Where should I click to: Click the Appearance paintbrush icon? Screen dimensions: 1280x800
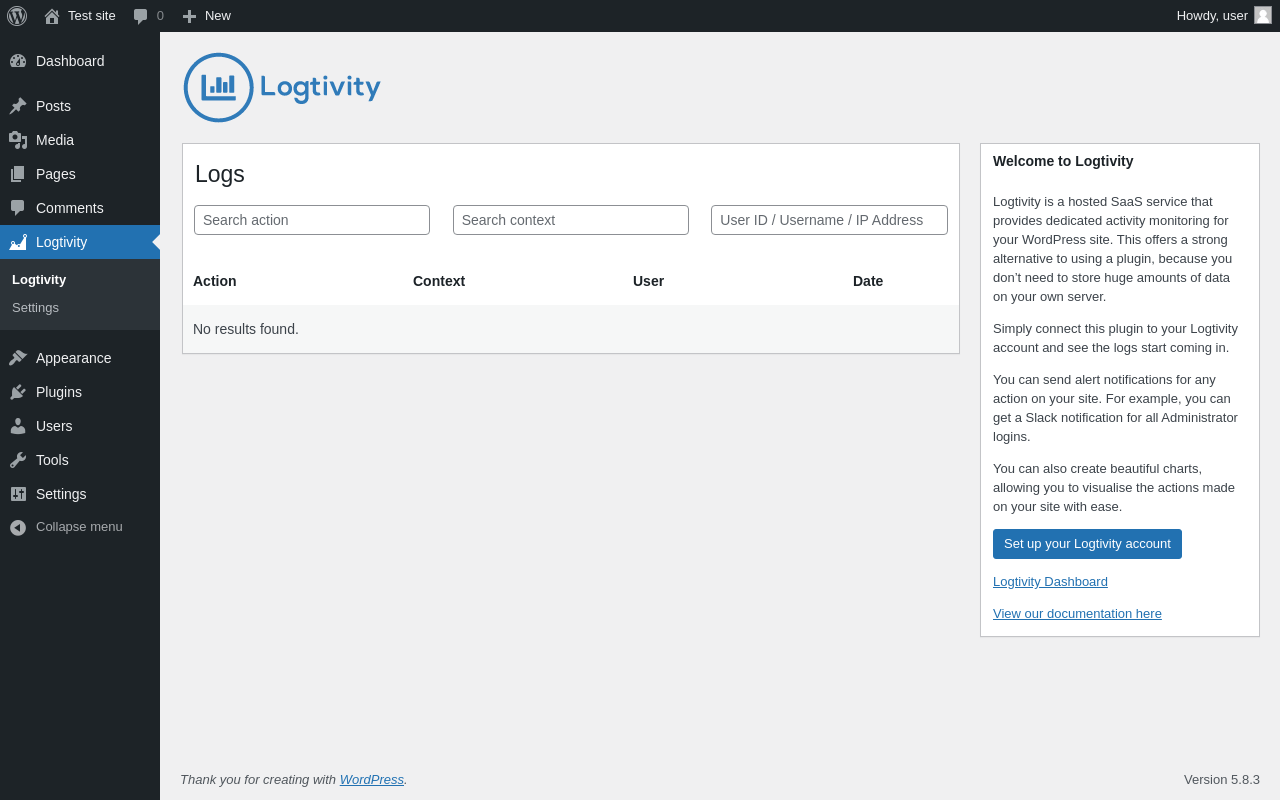pos(18,358)
